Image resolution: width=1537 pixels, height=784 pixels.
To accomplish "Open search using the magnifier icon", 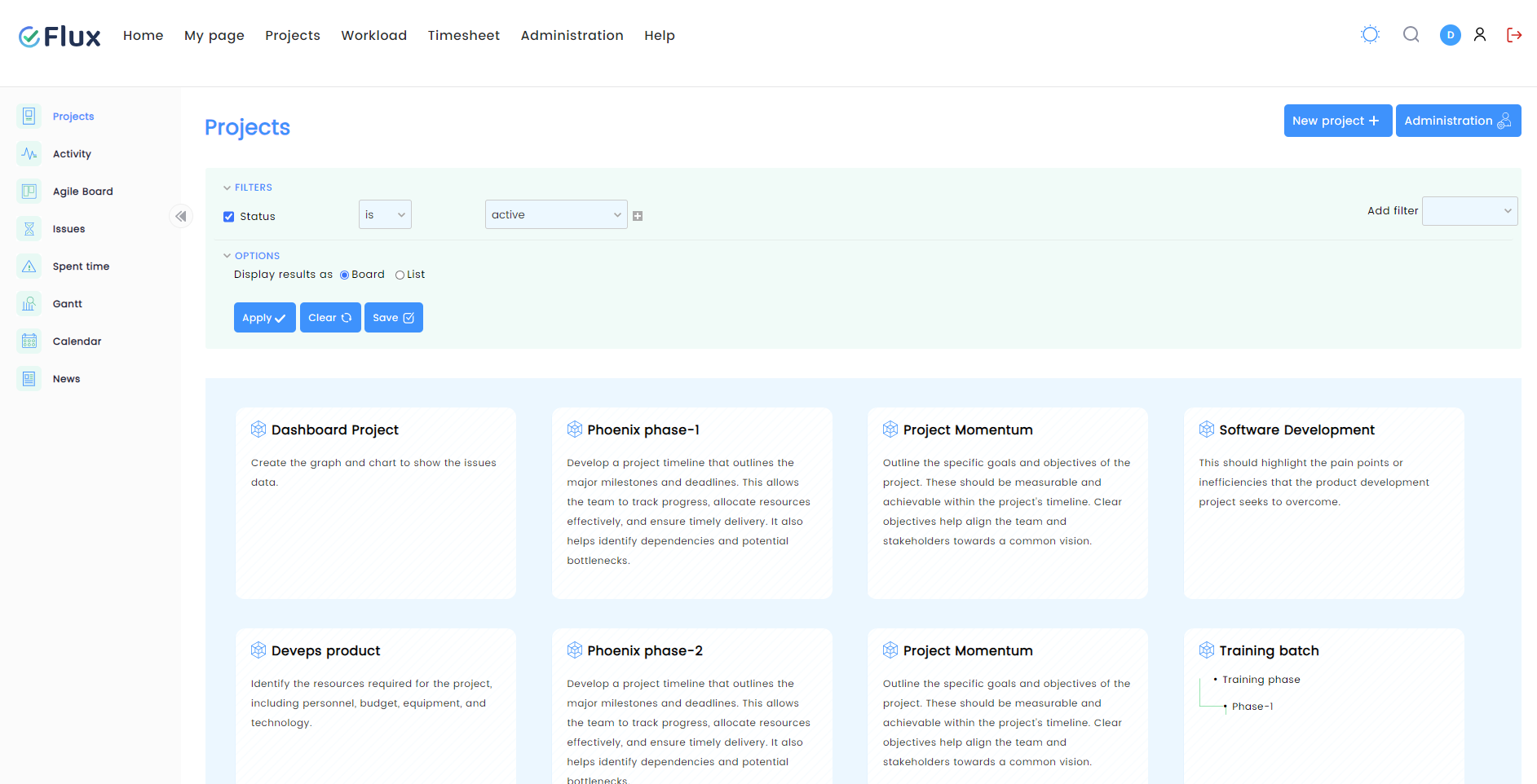I will pos(1411,35).
